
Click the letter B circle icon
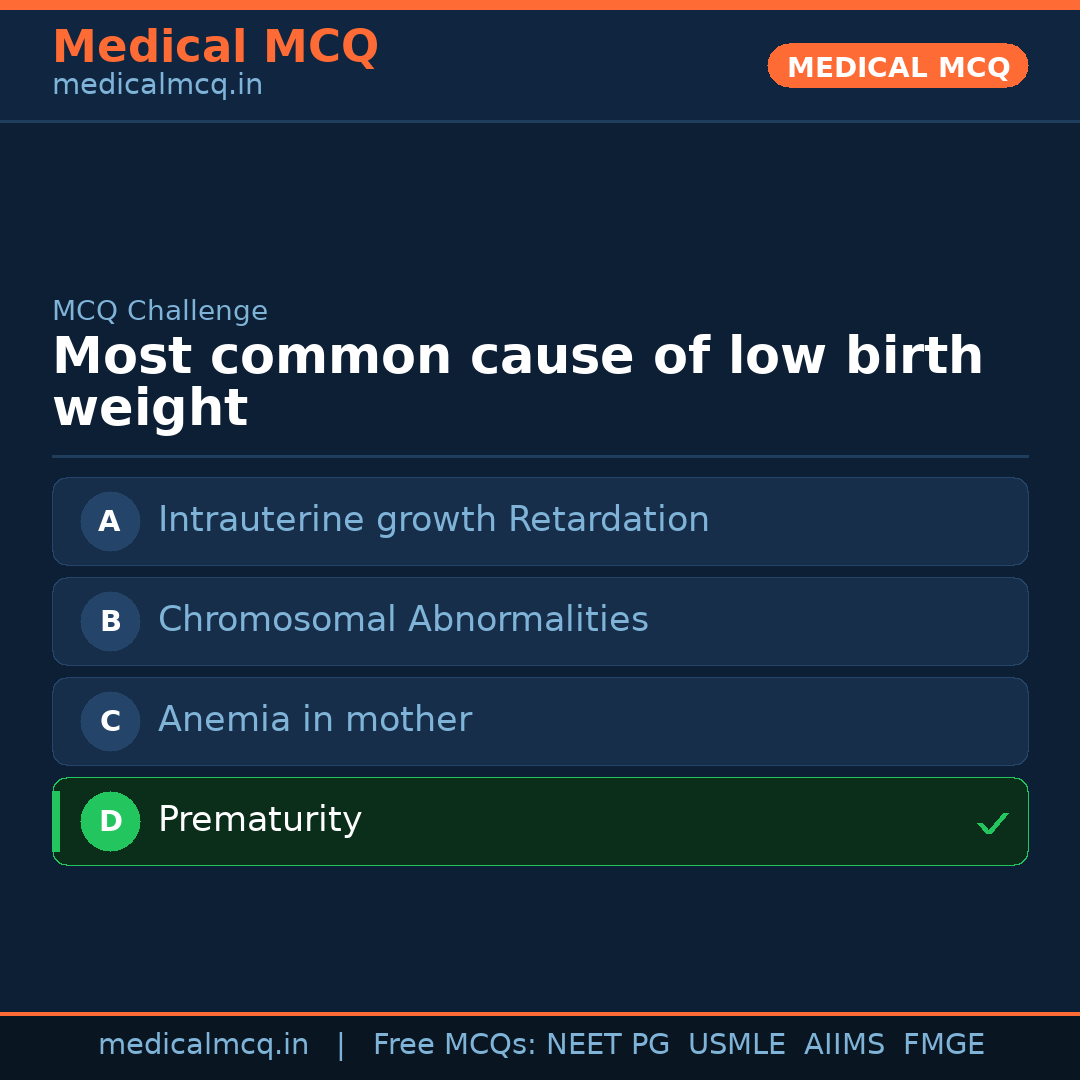110,621
